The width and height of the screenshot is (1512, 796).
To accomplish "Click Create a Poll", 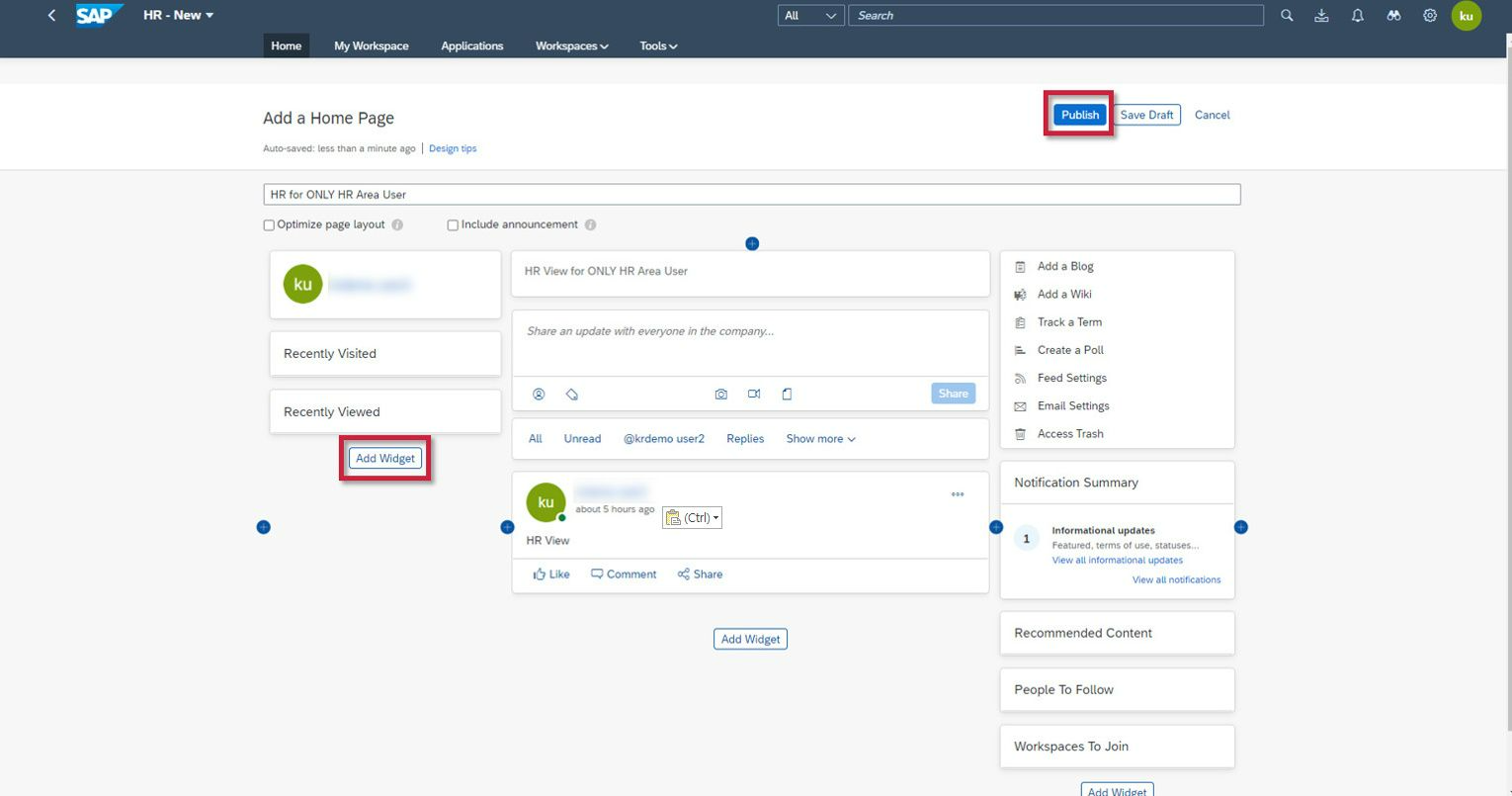I will (x=1070, y=350).
